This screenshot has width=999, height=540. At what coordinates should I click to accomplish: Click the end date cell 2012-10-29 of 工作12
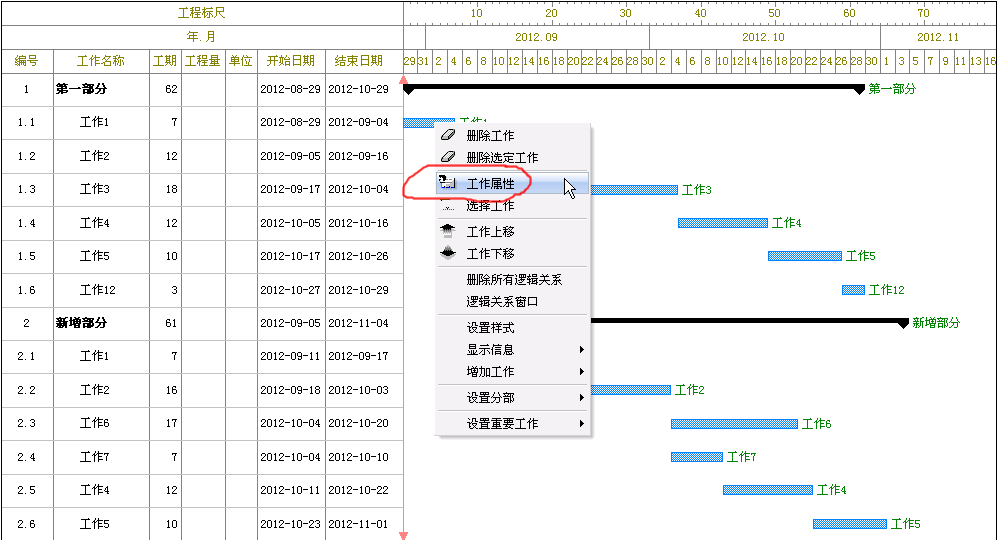(x=359, y=290)
